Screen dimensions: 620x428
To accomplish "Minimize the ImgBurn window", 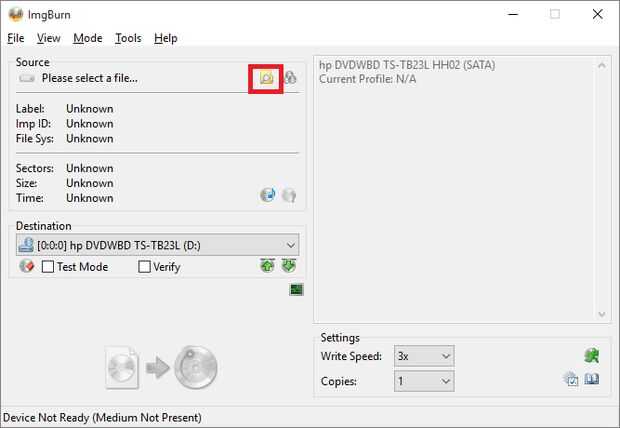I will click(513, 14).
